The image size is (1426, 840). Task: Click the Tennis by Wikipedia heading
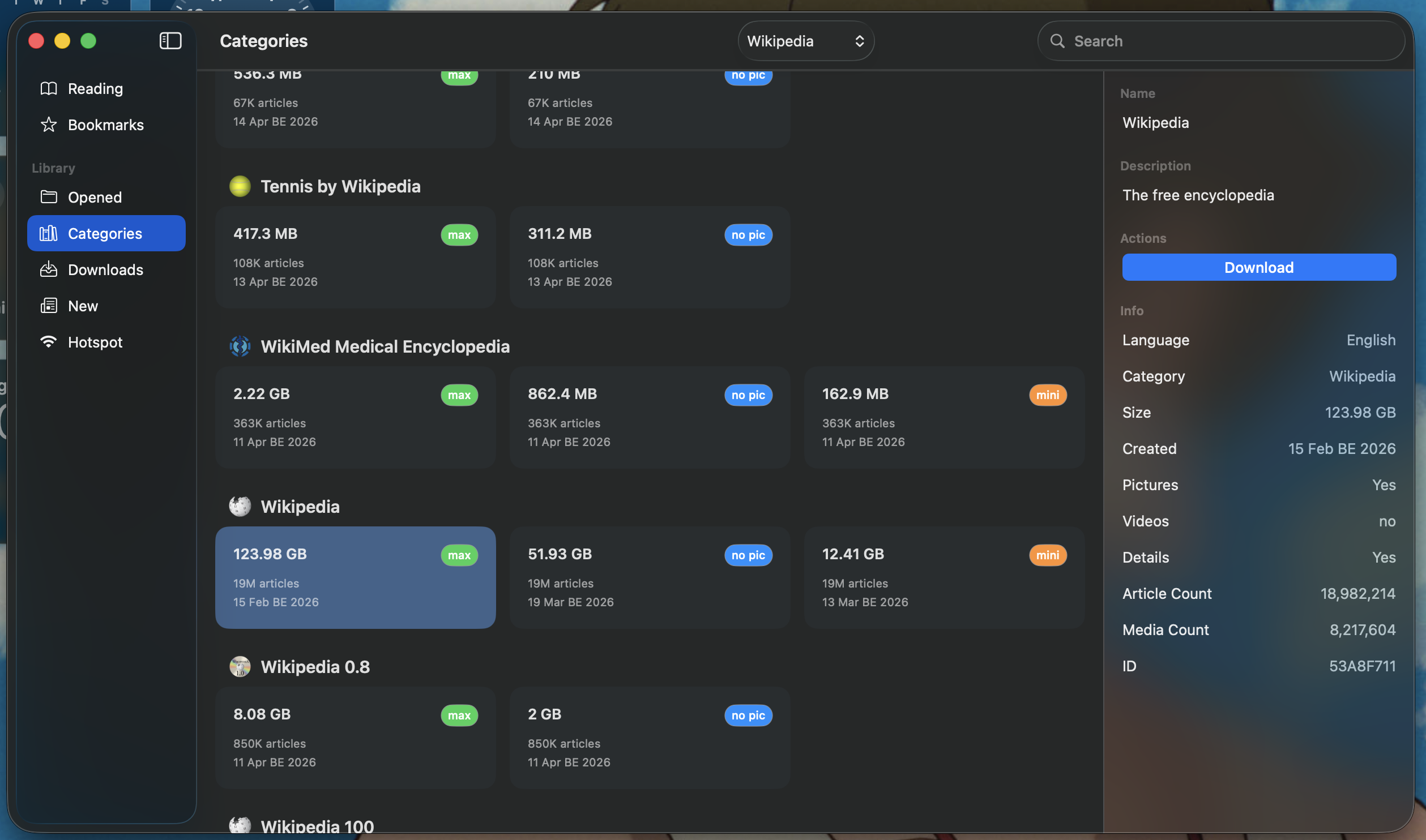click(340, 186)
